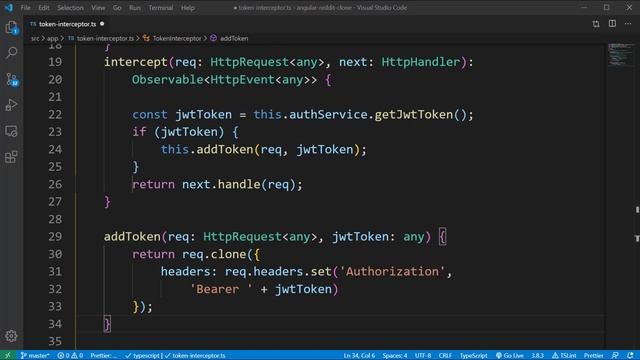Split the editor to the right
The height and width of the screenshot is (360, 640).
(x=612, y=24)
